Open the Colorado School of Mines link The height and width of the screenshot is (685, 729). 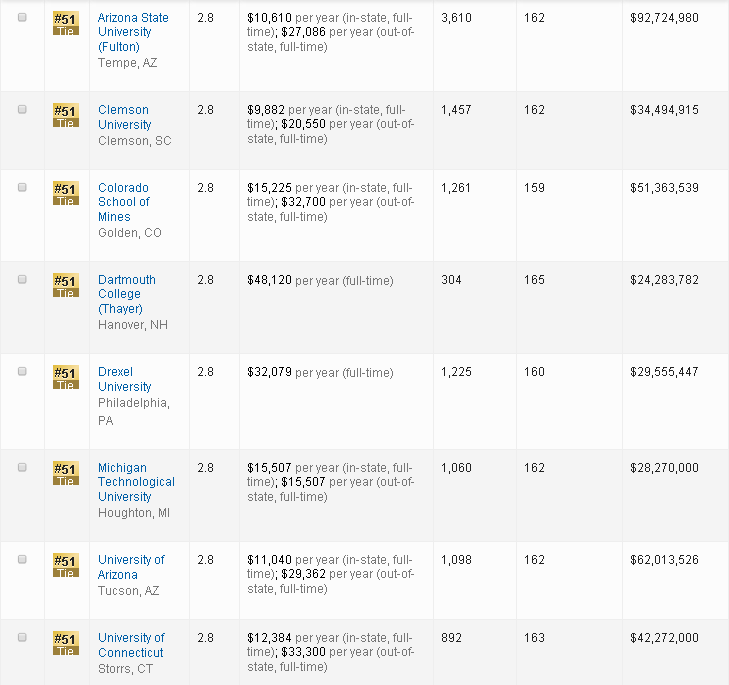[124, 202]
